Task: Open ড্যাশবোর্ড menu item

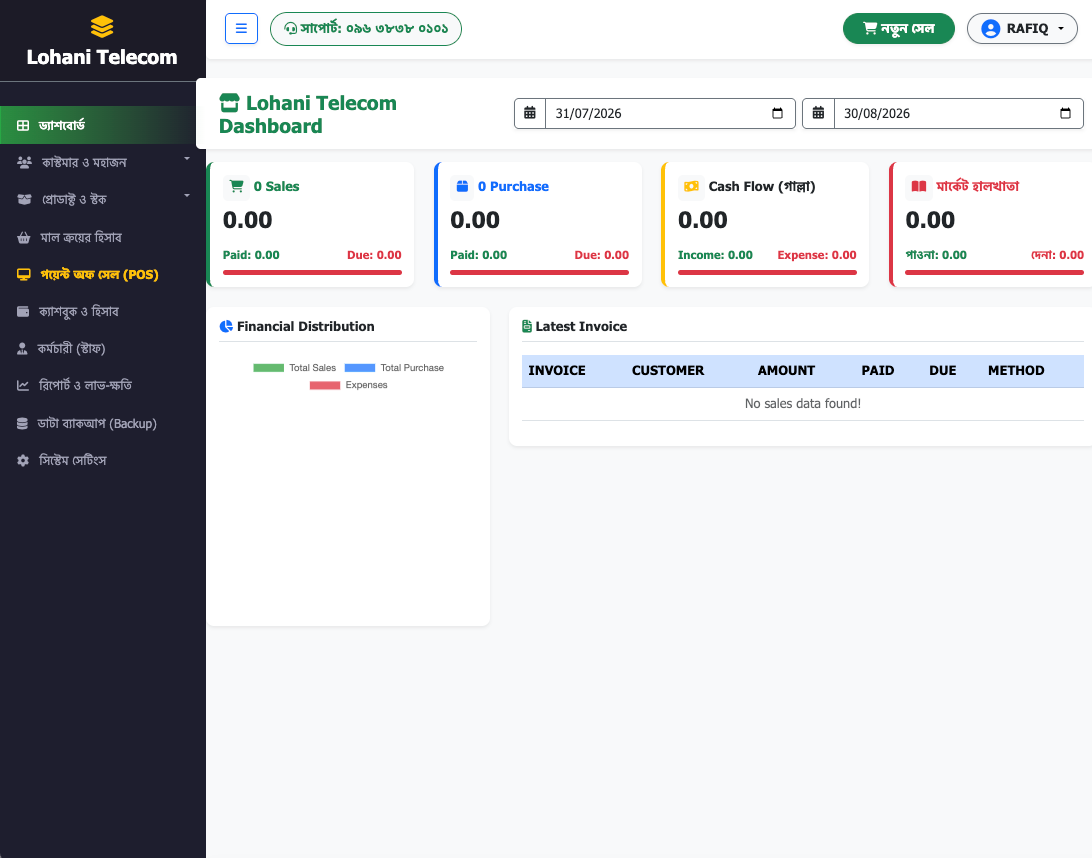Action: coord(98,125)
